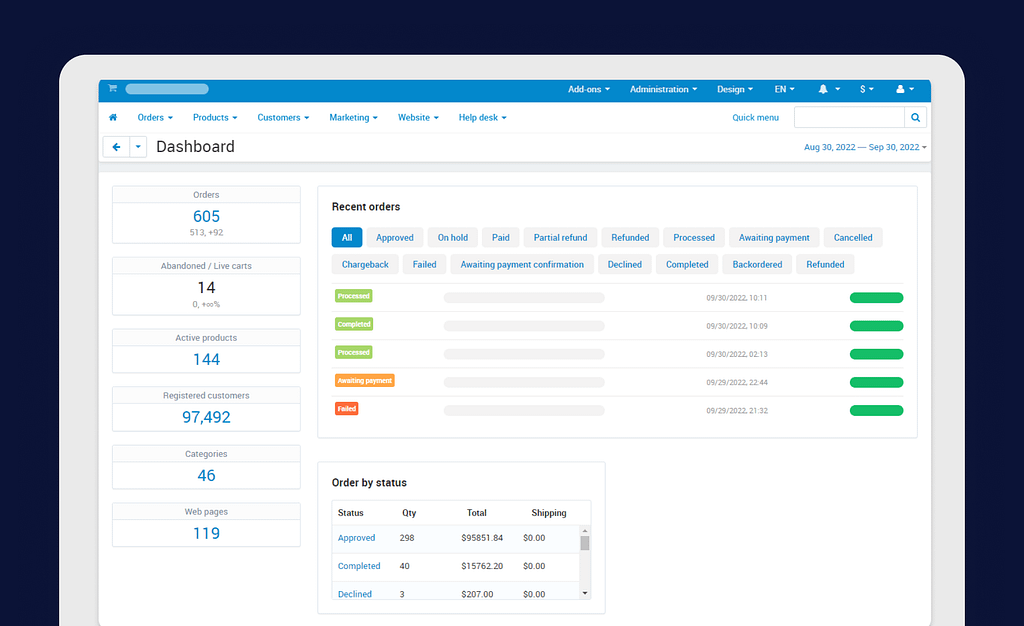Filter recent orders by Awaiting payment

[774, 238]
